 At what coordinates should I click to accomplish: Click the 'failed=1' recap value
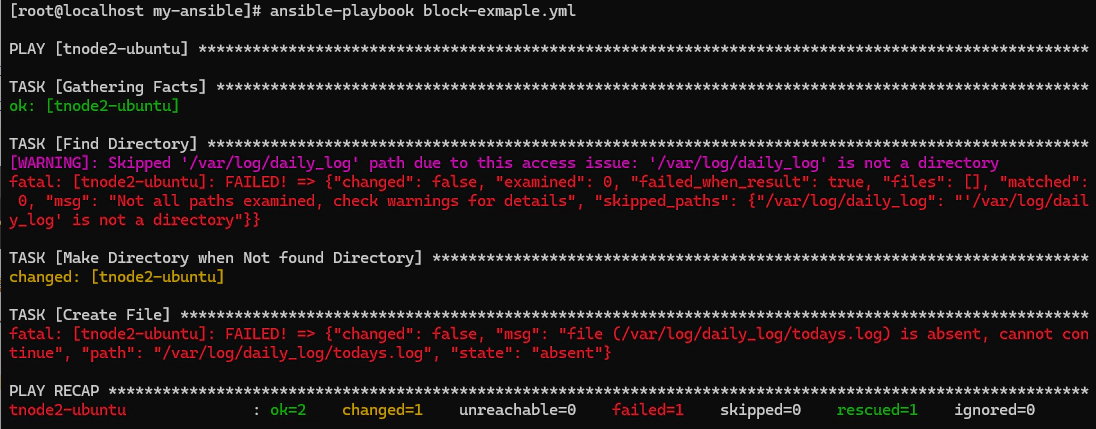coord(648,410)
